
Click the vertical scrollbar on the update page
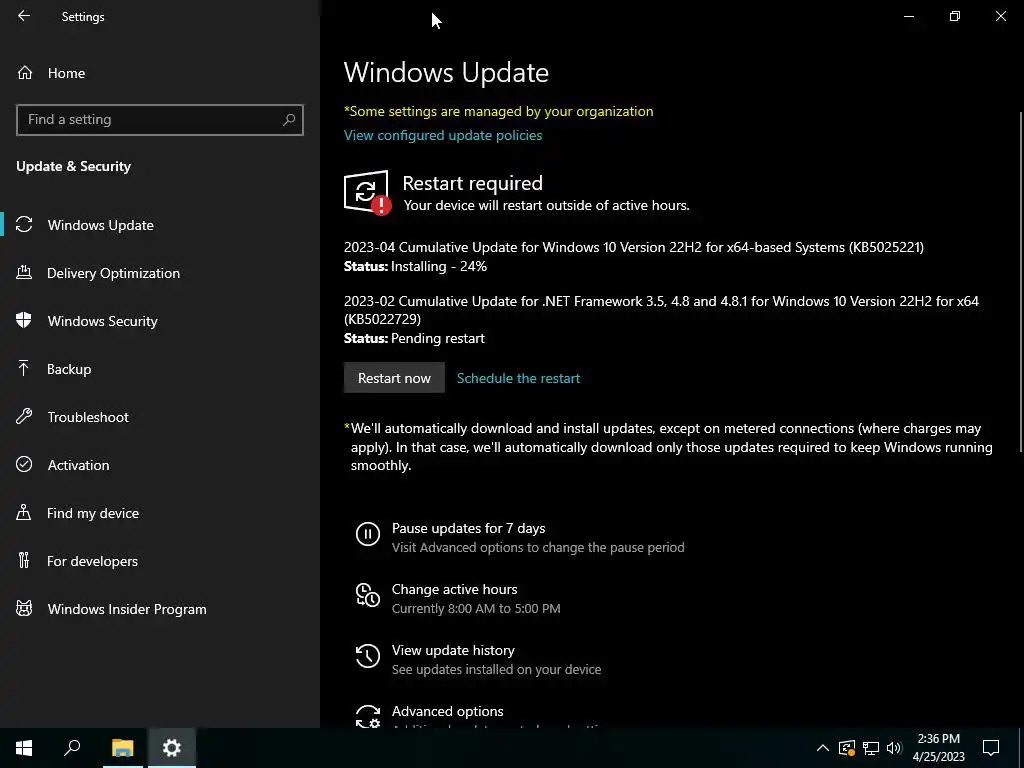(x=1021, y=281)
